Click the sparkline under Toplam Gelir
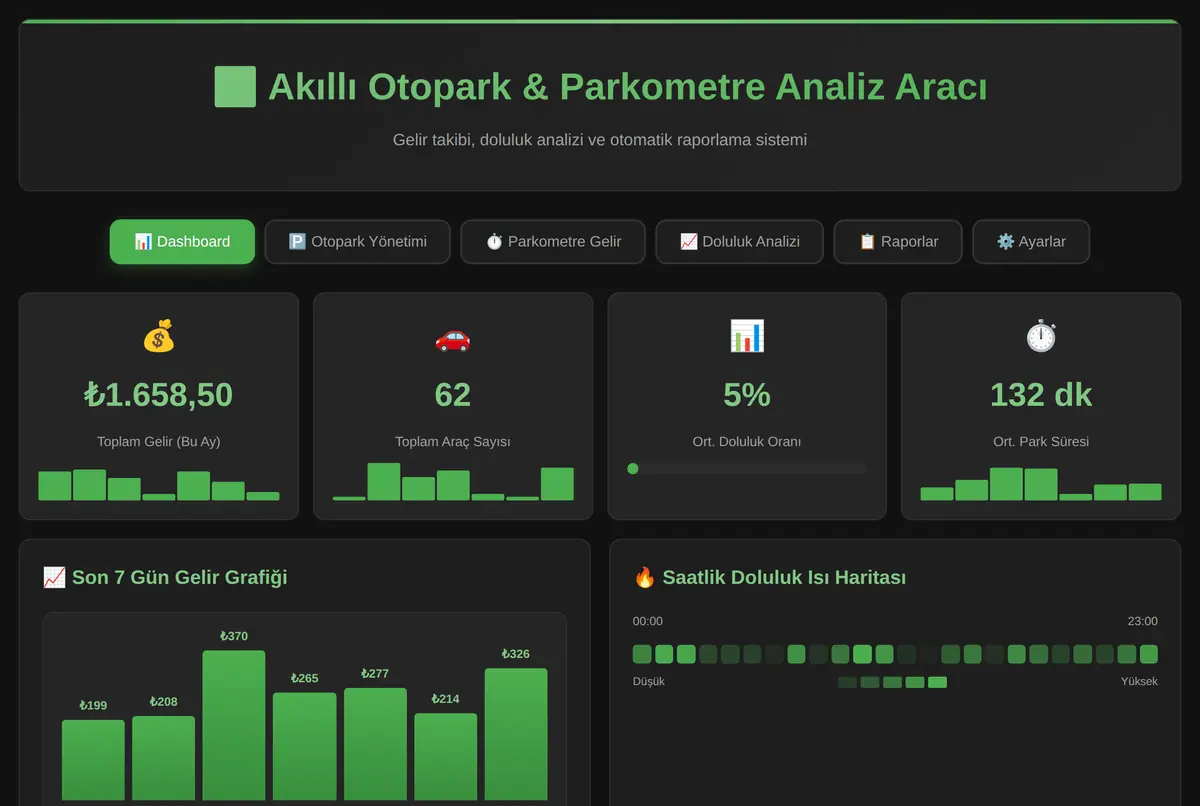The height and width of the screenshot is (806, 1200). point(159,484)
